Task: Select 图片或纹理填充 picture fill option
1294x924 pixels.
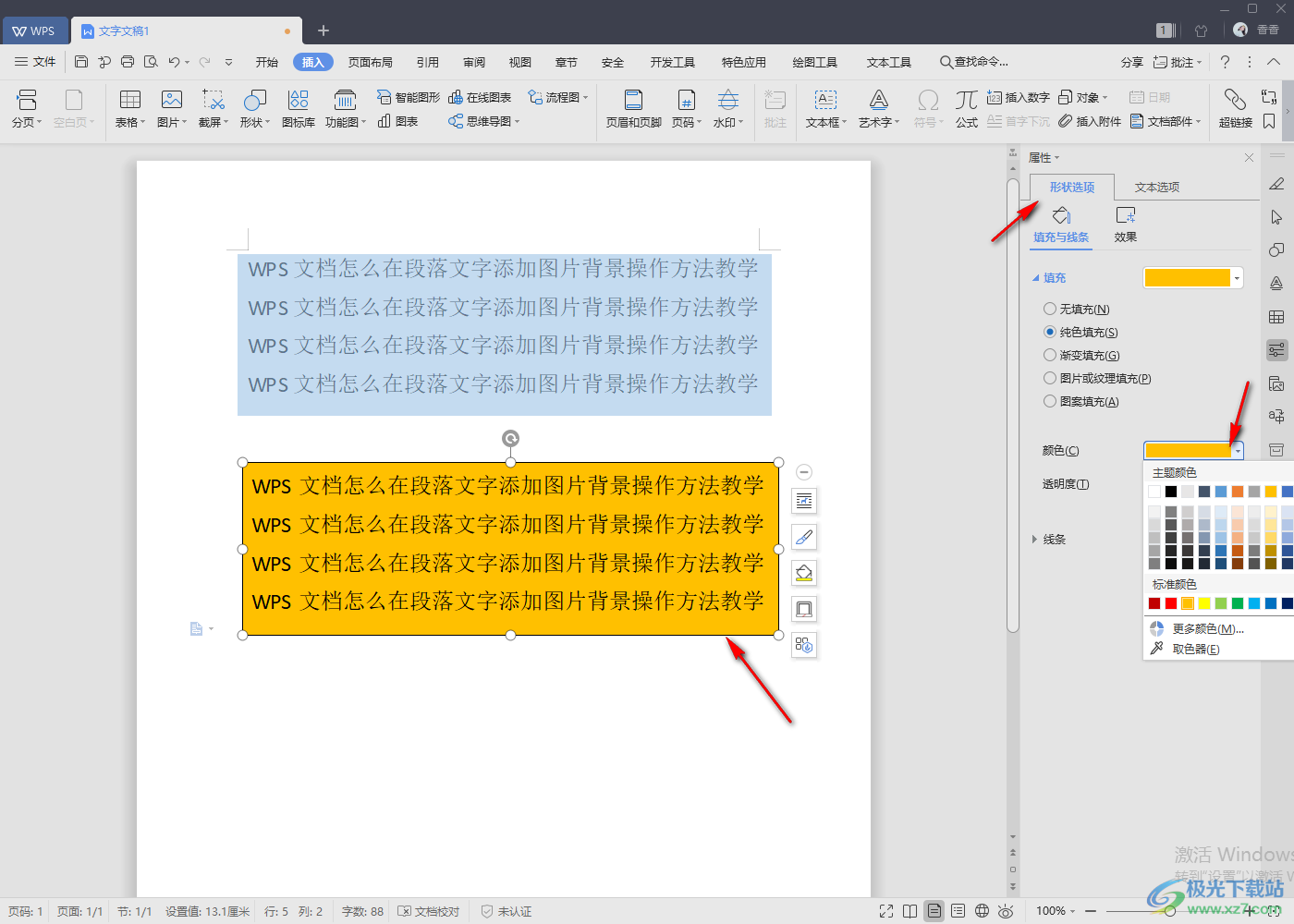Action: 1097,378
